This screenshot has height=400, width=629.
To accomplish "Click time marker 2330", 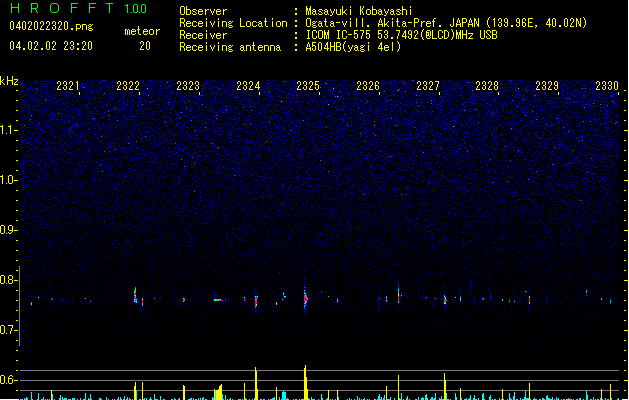I will (607, 85).
